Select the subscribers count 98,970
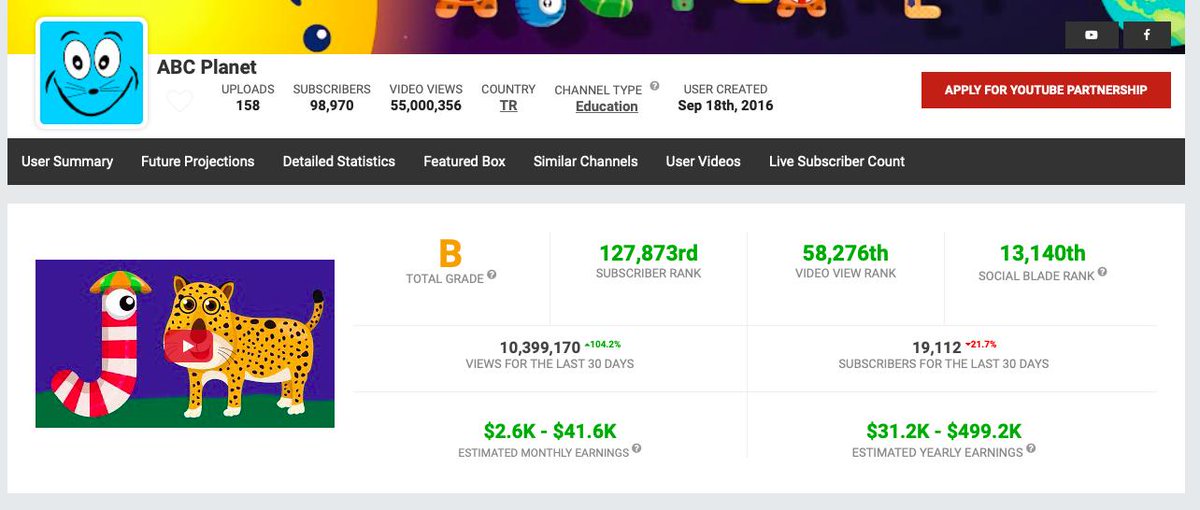Viewport: 1200px width, 510px height. (332, 105)
